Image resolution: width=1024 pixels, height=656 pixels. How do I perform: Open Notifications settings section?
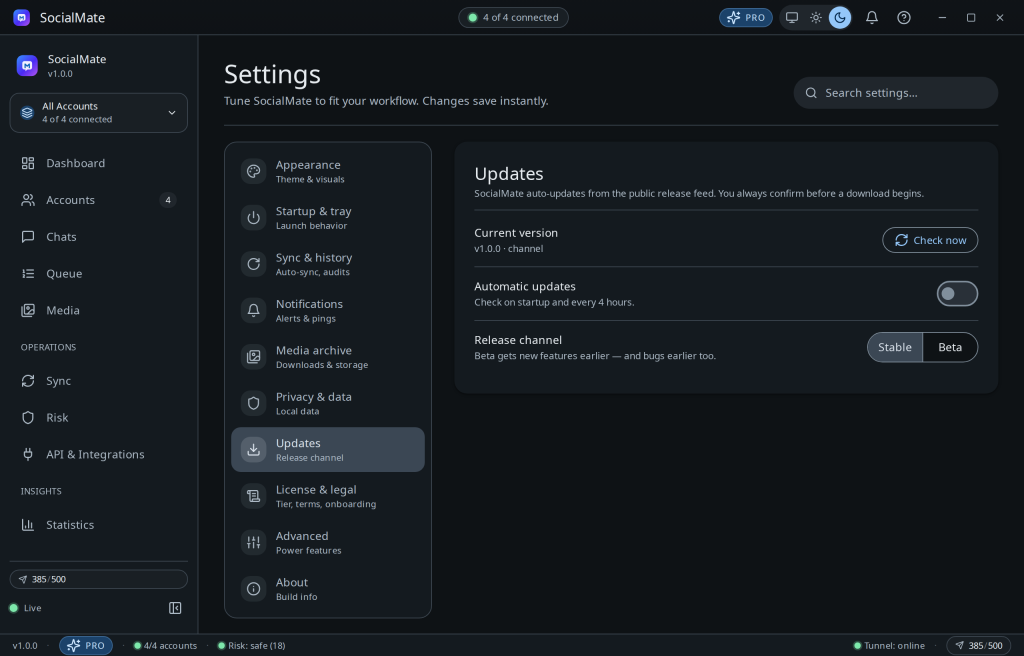click(x=328, y=310)
